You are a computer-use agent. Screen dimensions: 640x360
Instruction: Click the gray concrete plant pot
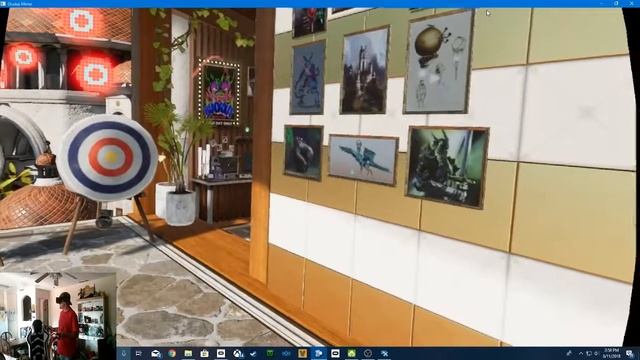(x=180, y=208)
